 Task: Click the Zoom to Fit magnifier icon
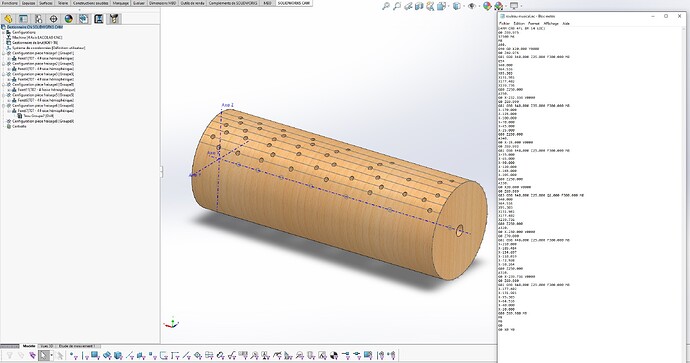pos(386,6)
